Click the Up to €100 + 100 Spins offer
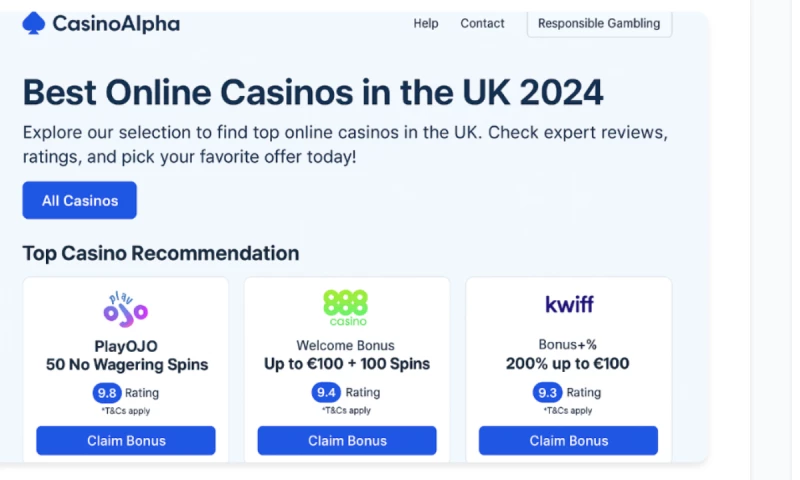Viewport: 800px width, 480px height. 347,364
